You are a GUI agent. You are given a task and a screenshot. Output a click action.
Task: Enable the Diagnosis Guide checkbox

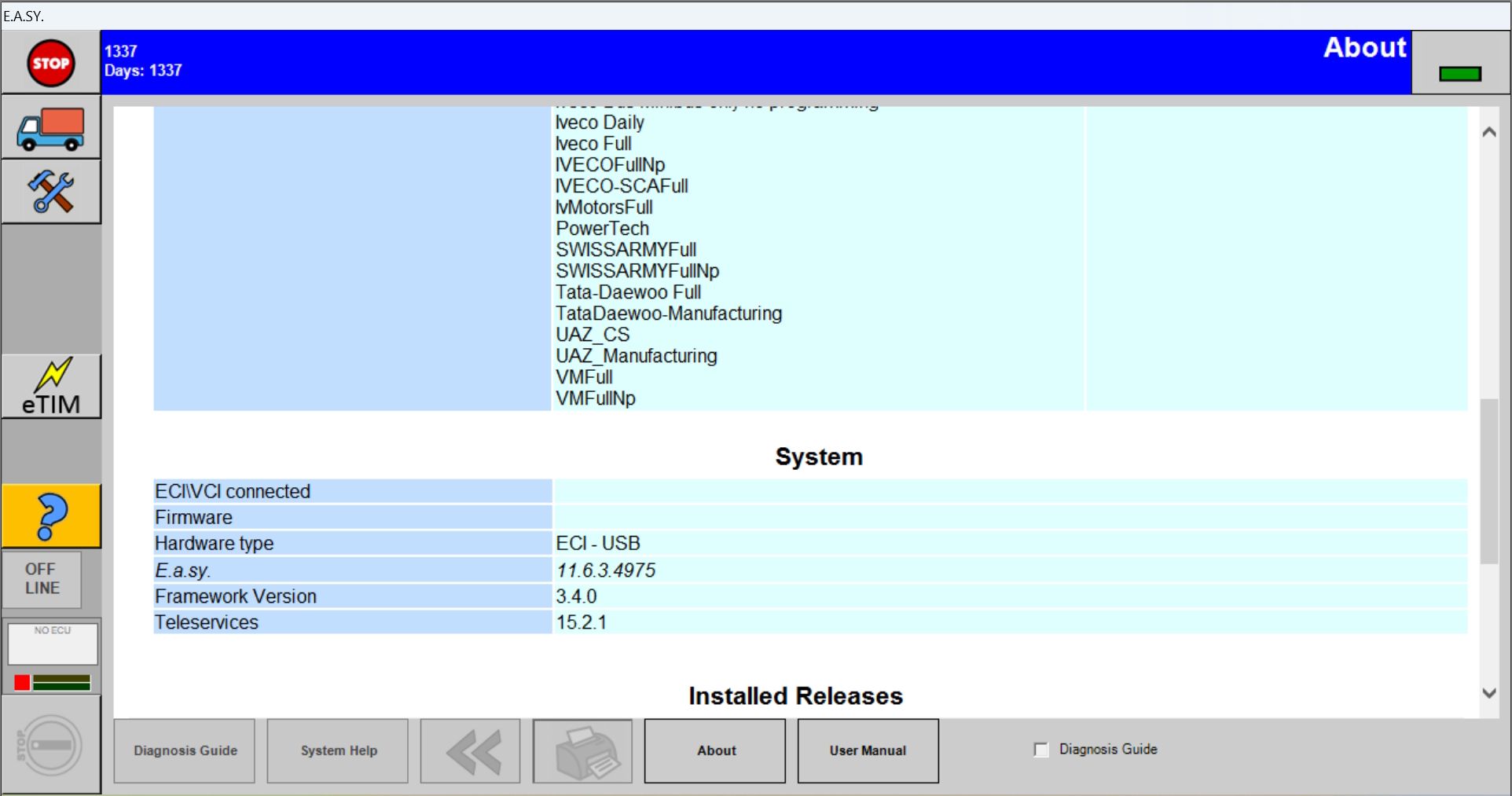point(1040,750)
